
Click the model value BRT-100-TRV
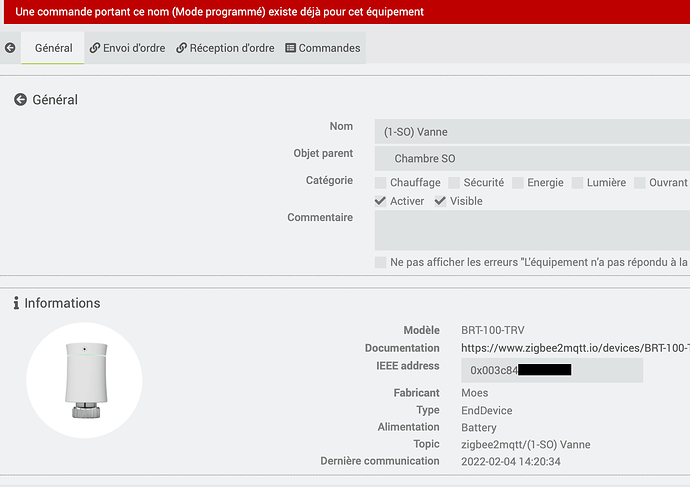click(493, 330)
